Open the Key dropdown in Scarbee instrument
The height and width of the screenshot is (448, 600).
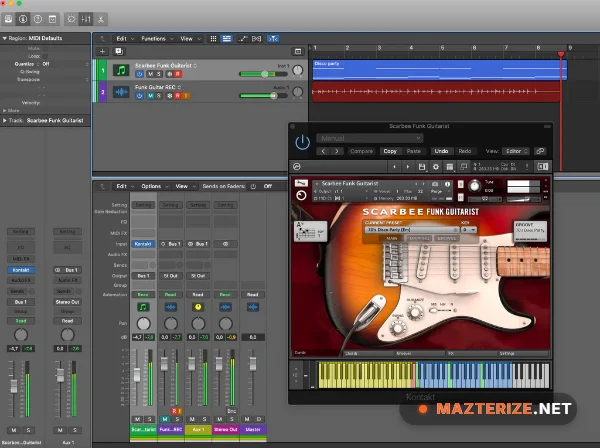coord(469,230)
